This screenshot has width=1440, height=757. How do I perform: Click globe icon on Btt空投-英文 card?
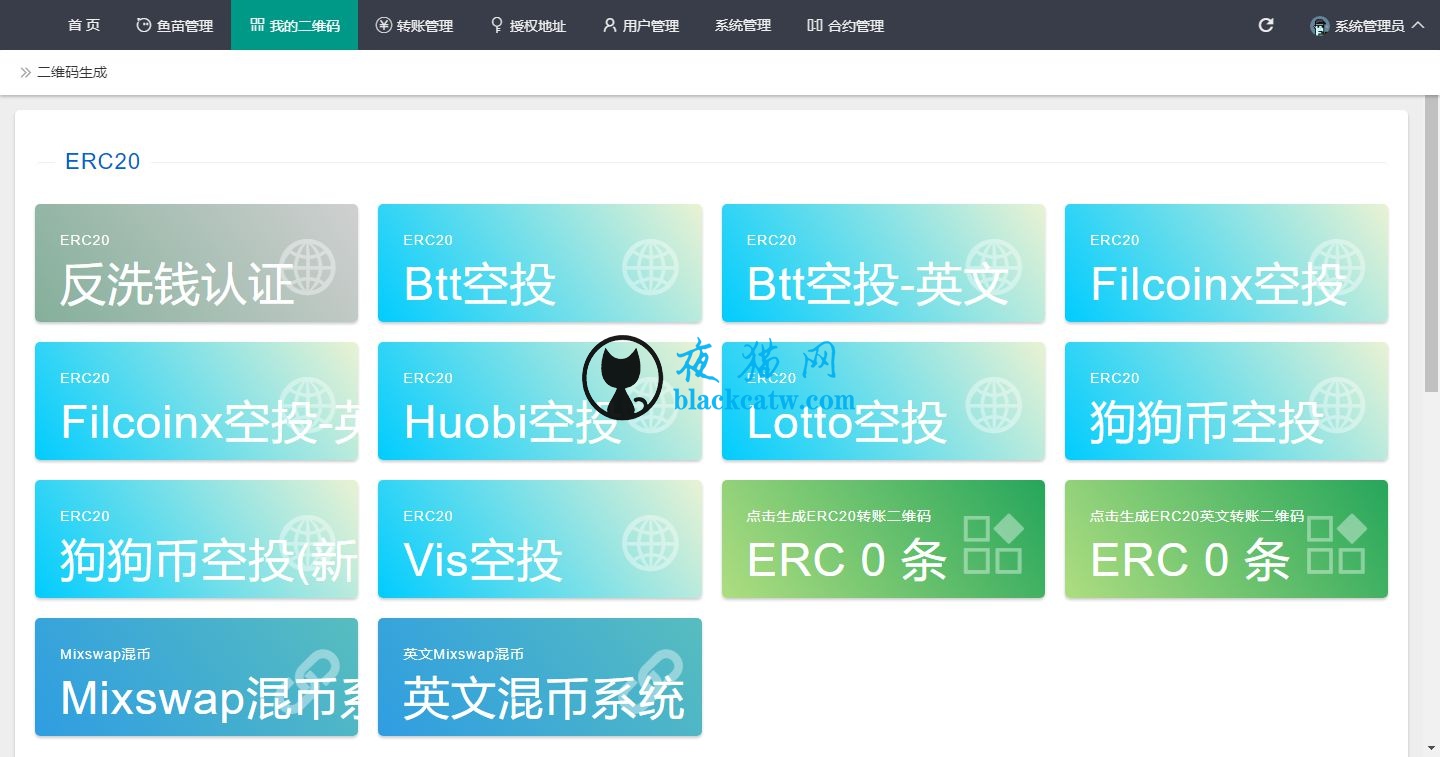click(x=994, y=268)
